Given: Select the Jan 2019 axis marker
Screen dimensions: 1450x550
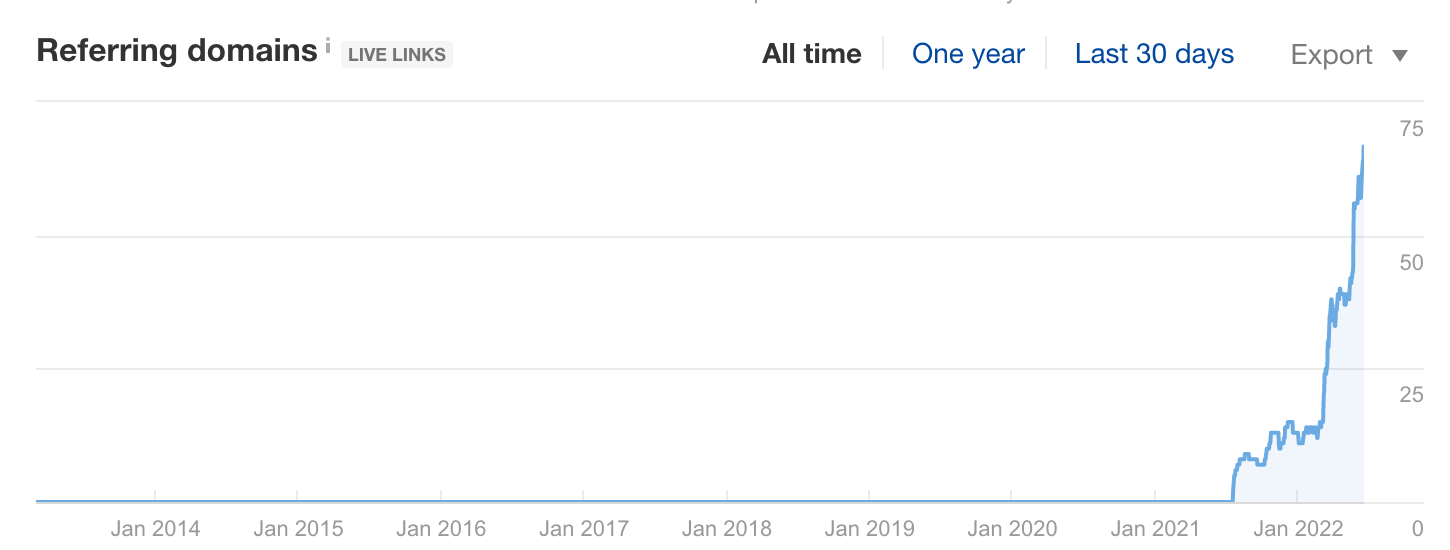Looking at the screenshot, I should [870, 529].
